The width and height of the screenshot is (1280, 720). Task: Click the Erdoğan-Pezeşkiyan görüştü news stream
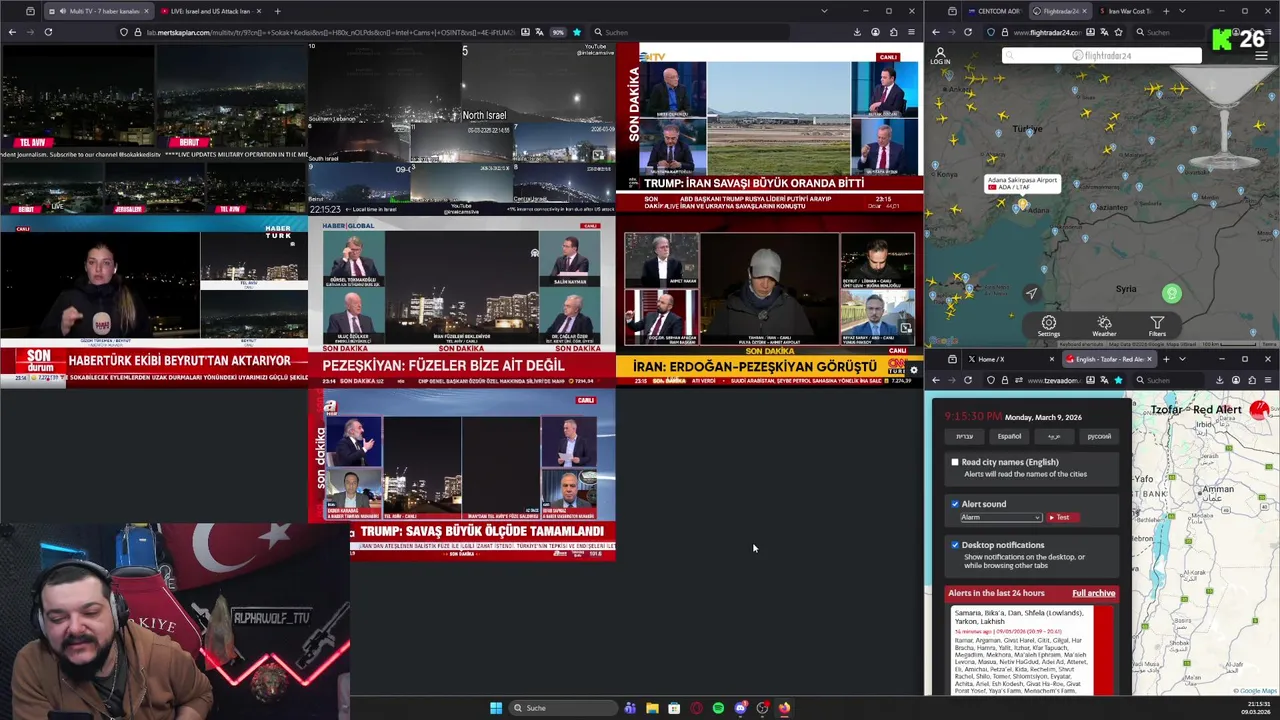click(769, 303)
